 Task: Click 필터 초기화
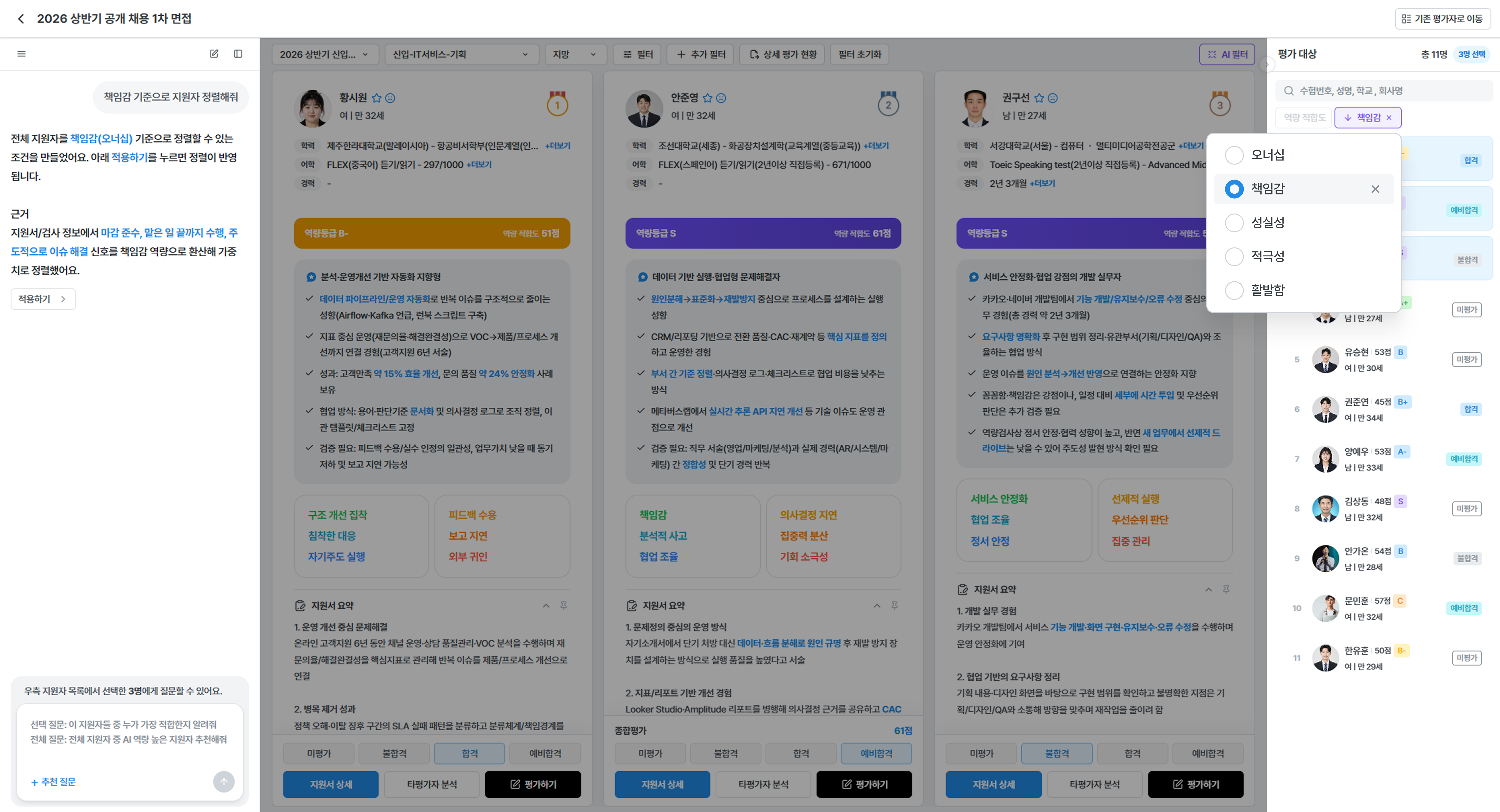(859, 54)
